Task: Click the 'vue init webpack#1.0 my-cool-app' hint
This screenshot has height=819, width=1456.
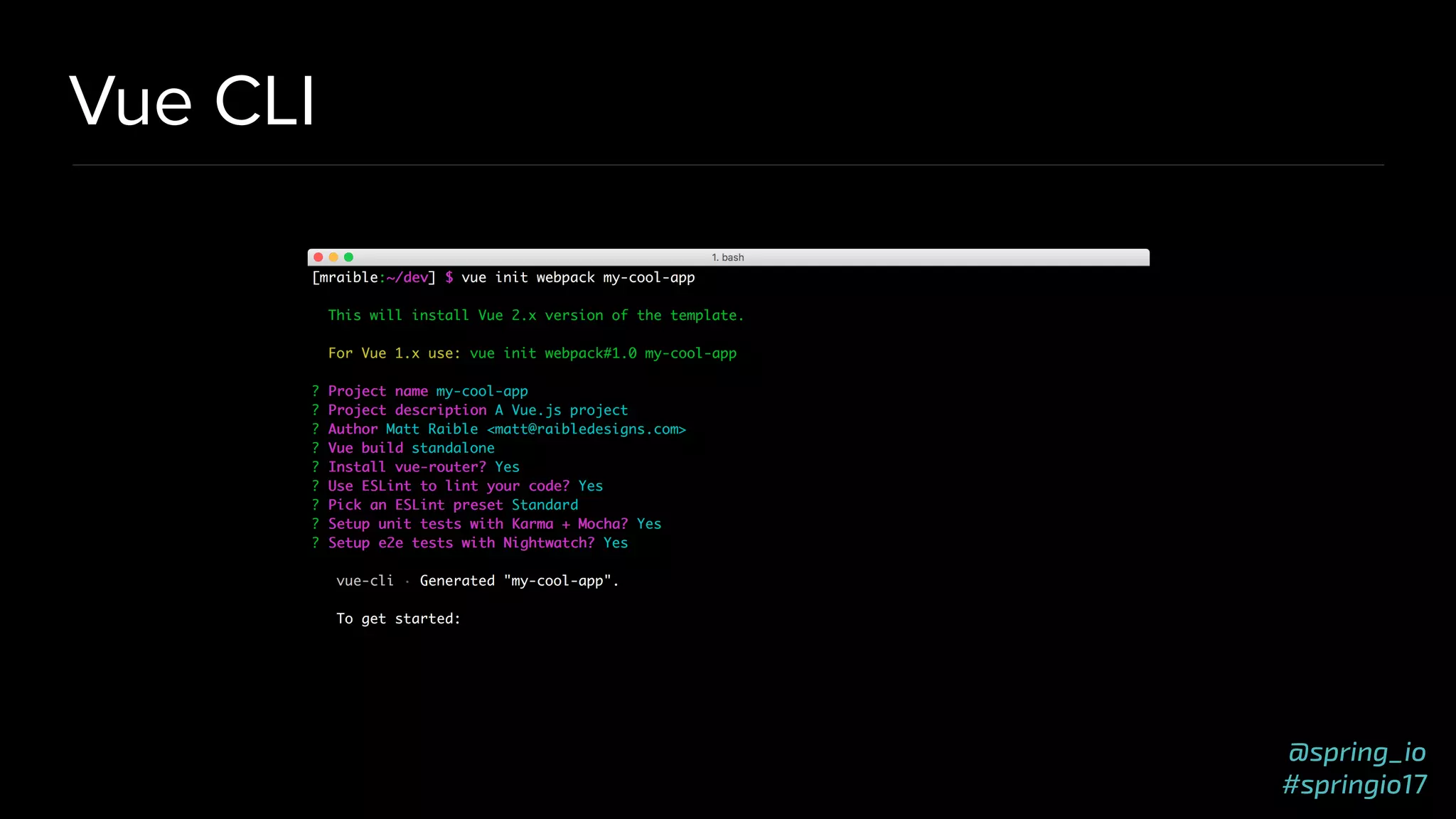Action: coord(603,354)
